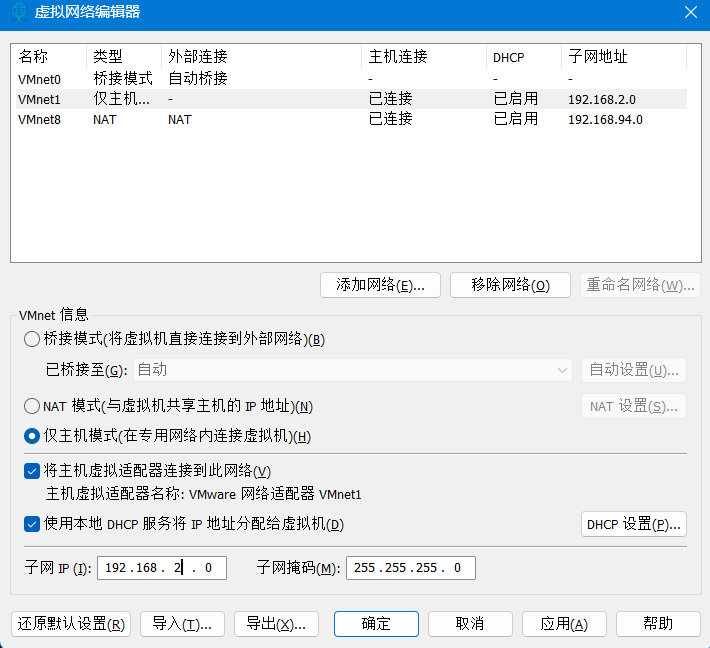Select the NAT 模式 radio button
Viewport: 710px width, 648px height.
tap(32, 406)
